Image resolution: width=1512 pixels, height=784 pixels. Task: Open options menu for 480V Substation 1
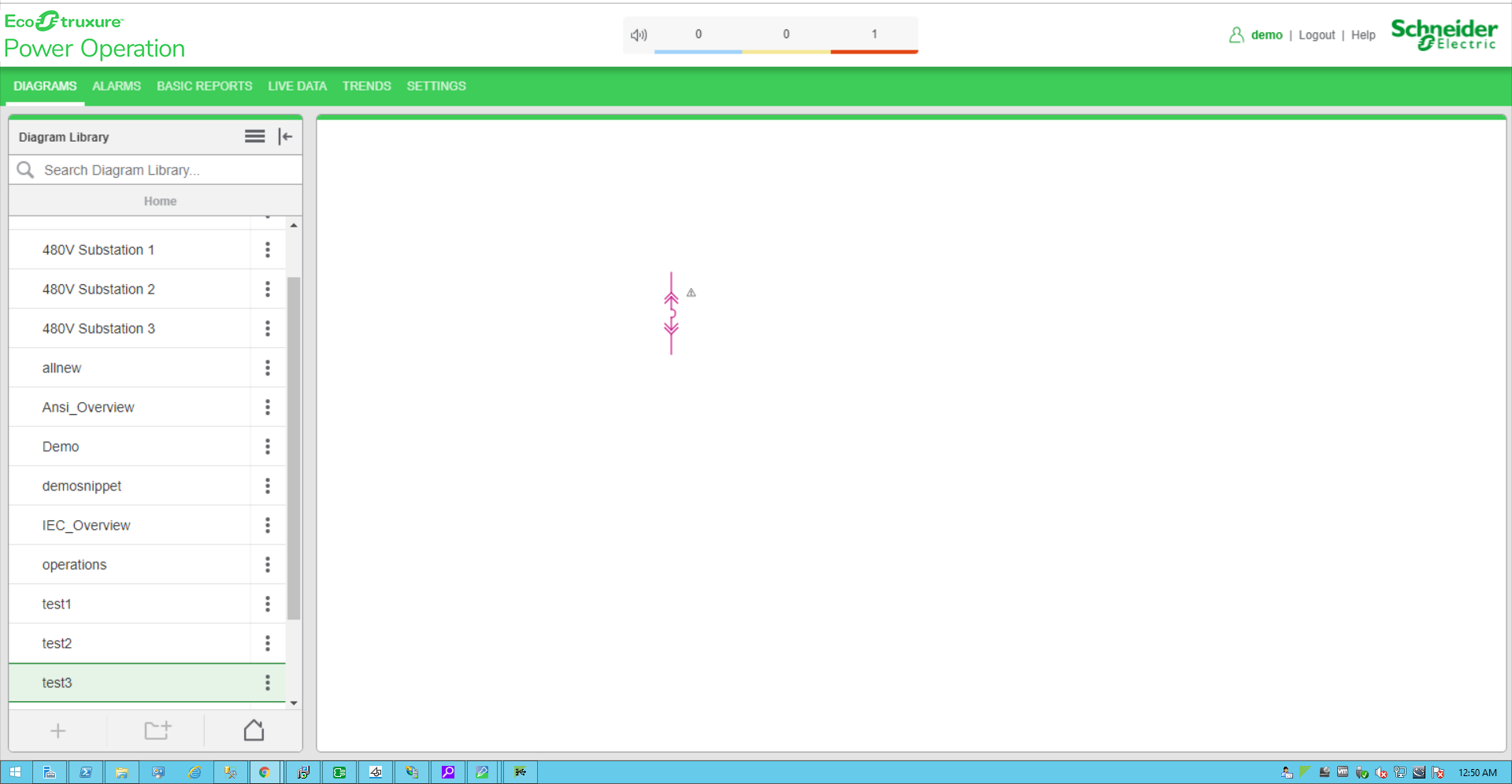point(268,250)
